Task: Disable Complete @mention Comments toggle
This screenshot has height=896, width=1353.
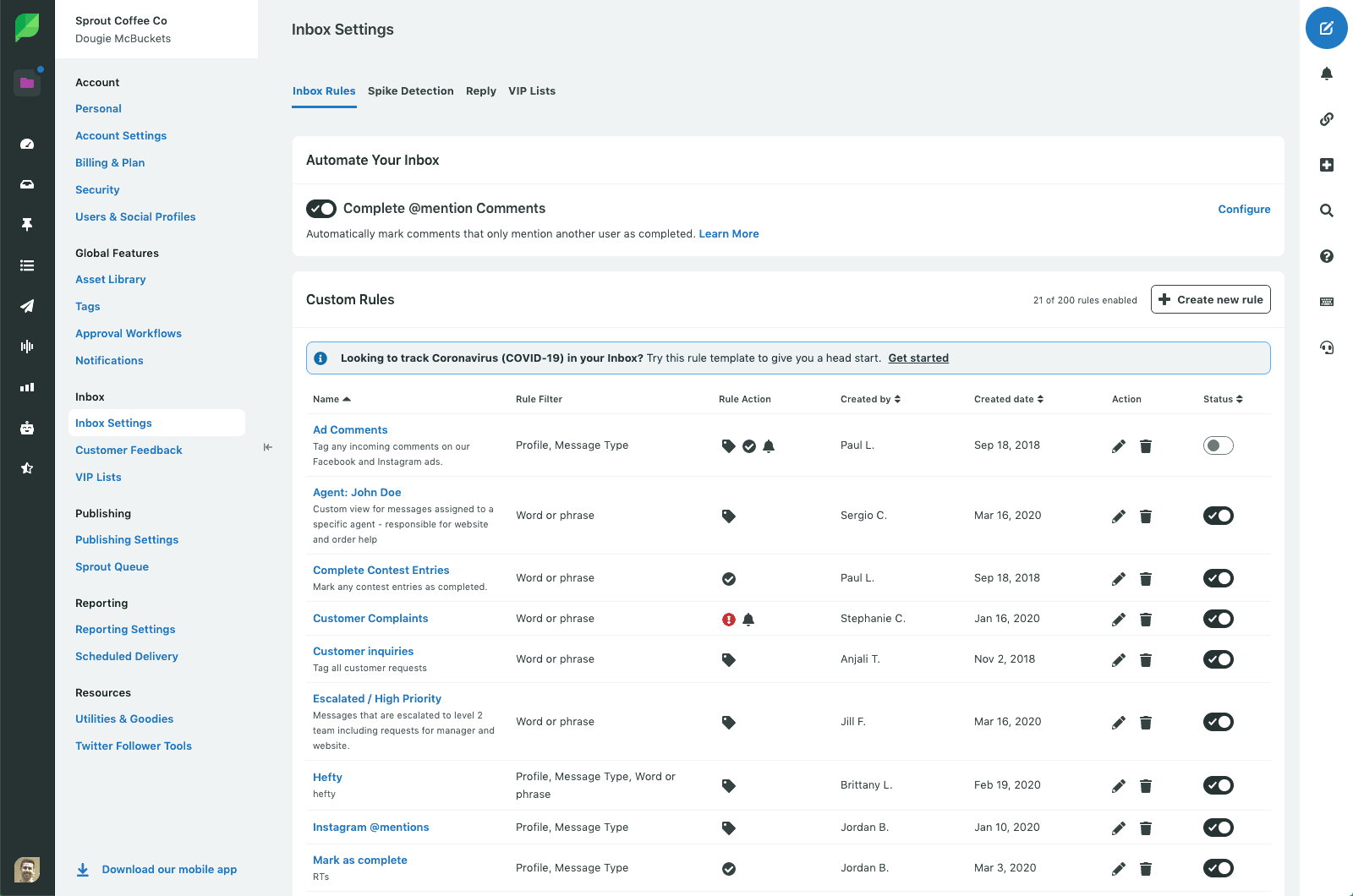Action: pyautogui.click(x=321, y=209)
